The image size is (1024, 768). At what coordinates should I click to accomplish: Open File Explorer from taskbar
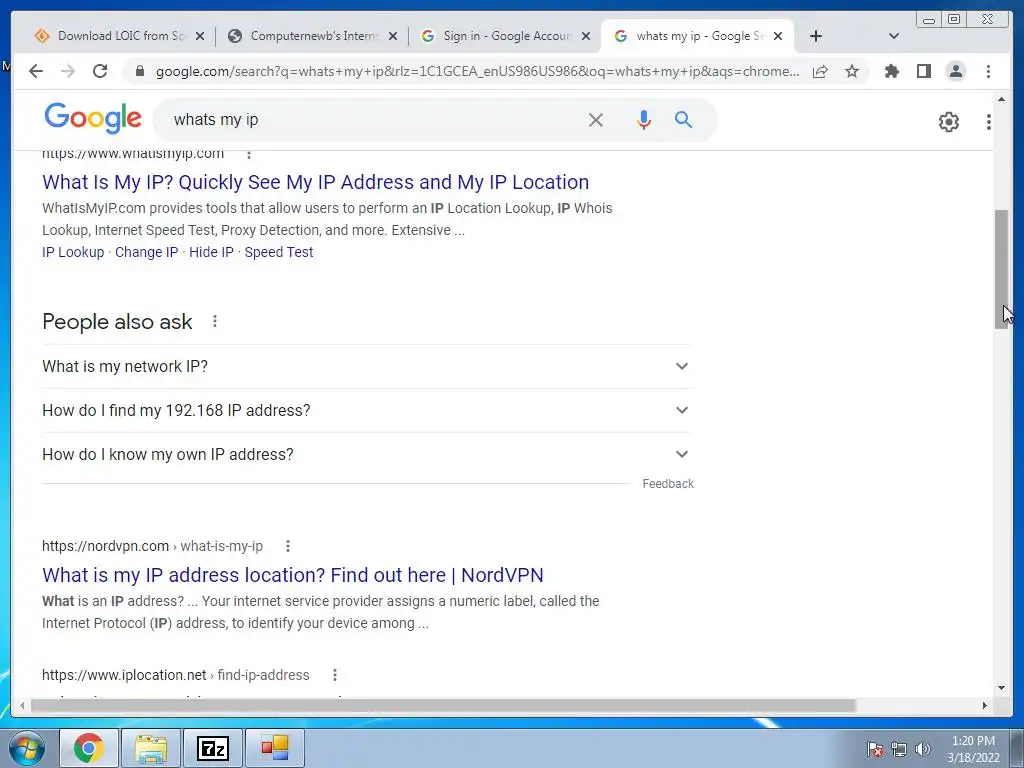[x=151, y=748]
